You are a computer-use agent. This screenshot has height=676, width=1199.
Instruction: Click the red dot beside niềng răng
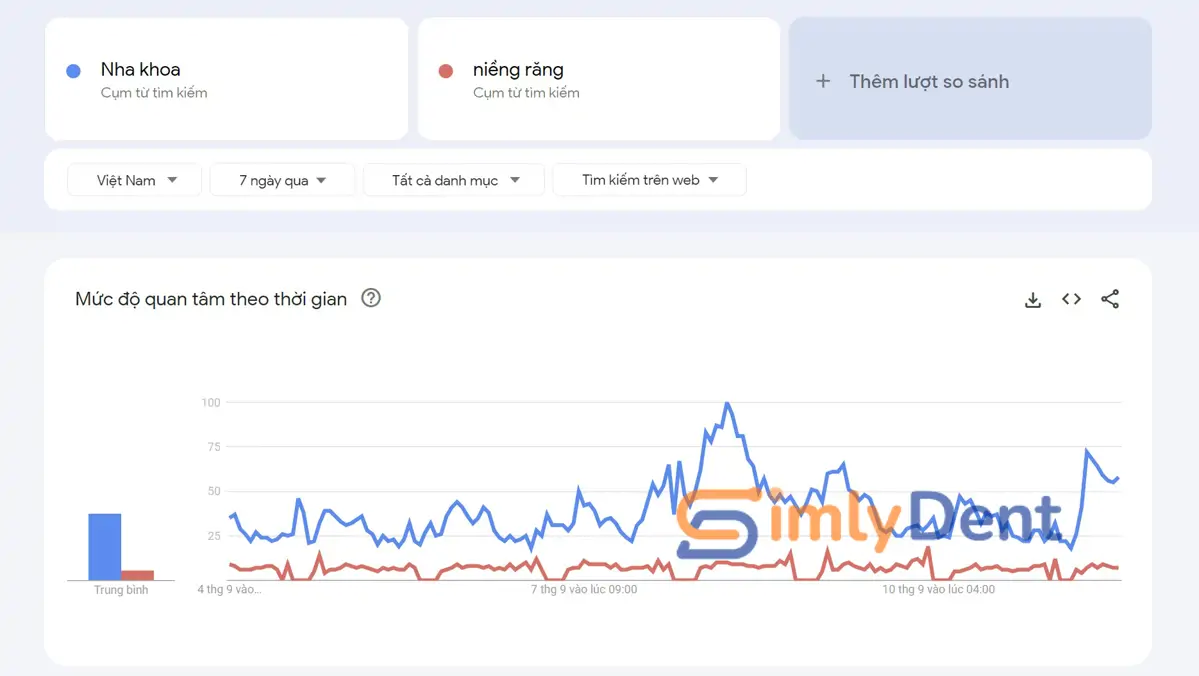446,71
